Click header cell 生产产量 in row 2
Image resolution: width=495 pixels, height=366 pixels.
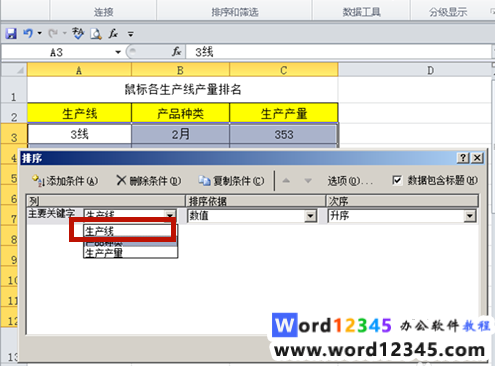pyautogui.click(x=284, y=113)
